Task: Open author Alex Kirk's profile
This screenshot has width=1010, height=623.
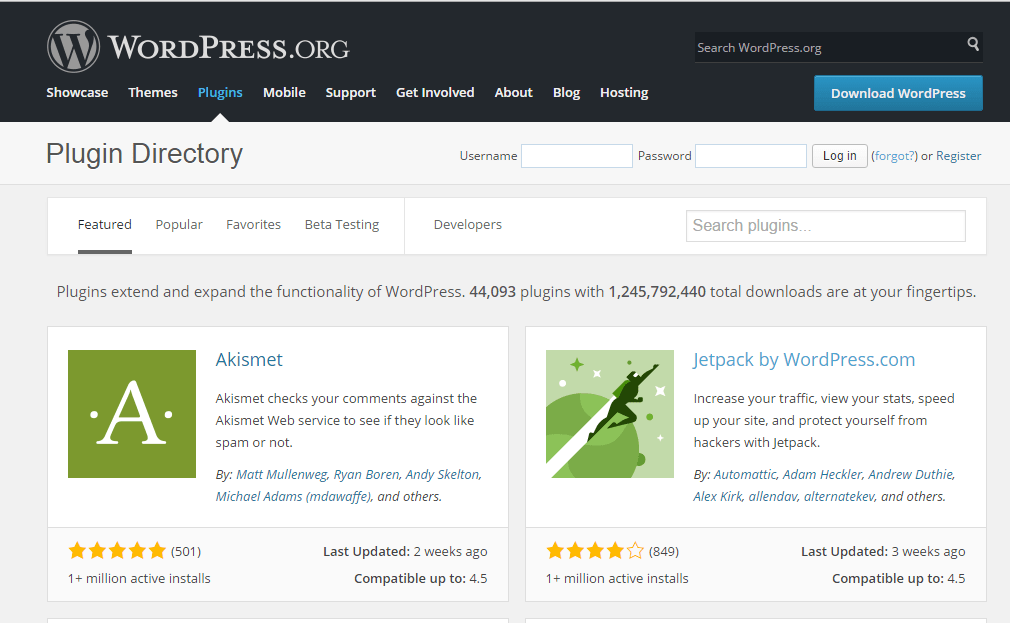Action: coord(718,497)
